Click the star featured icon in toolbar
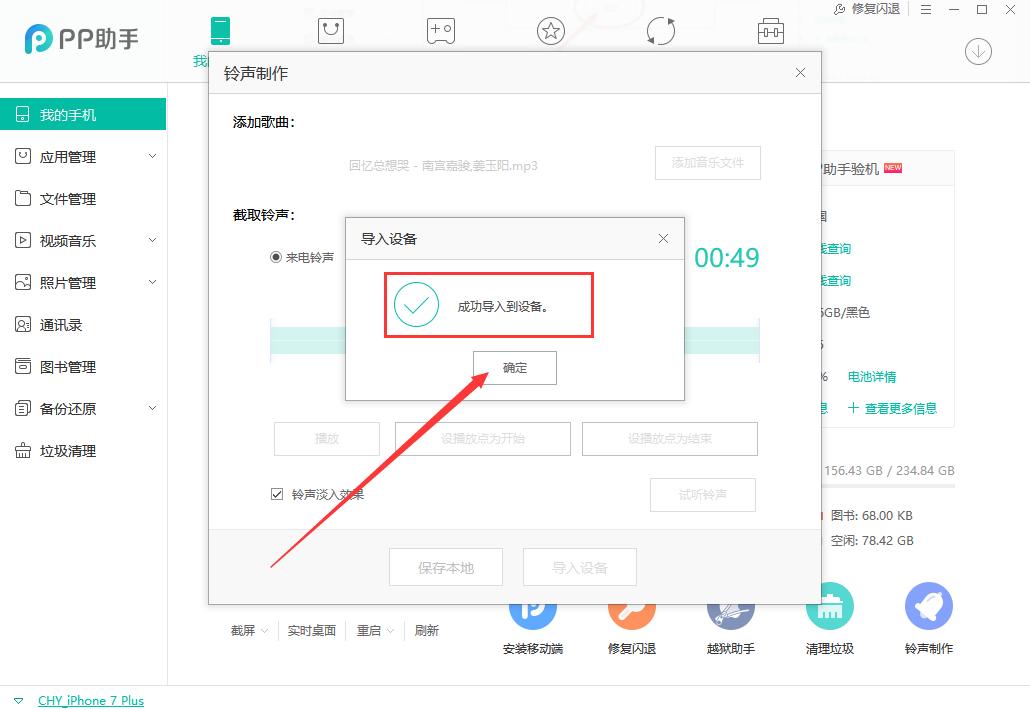The width and height of the screenshot is (1030, 710). 551,31
